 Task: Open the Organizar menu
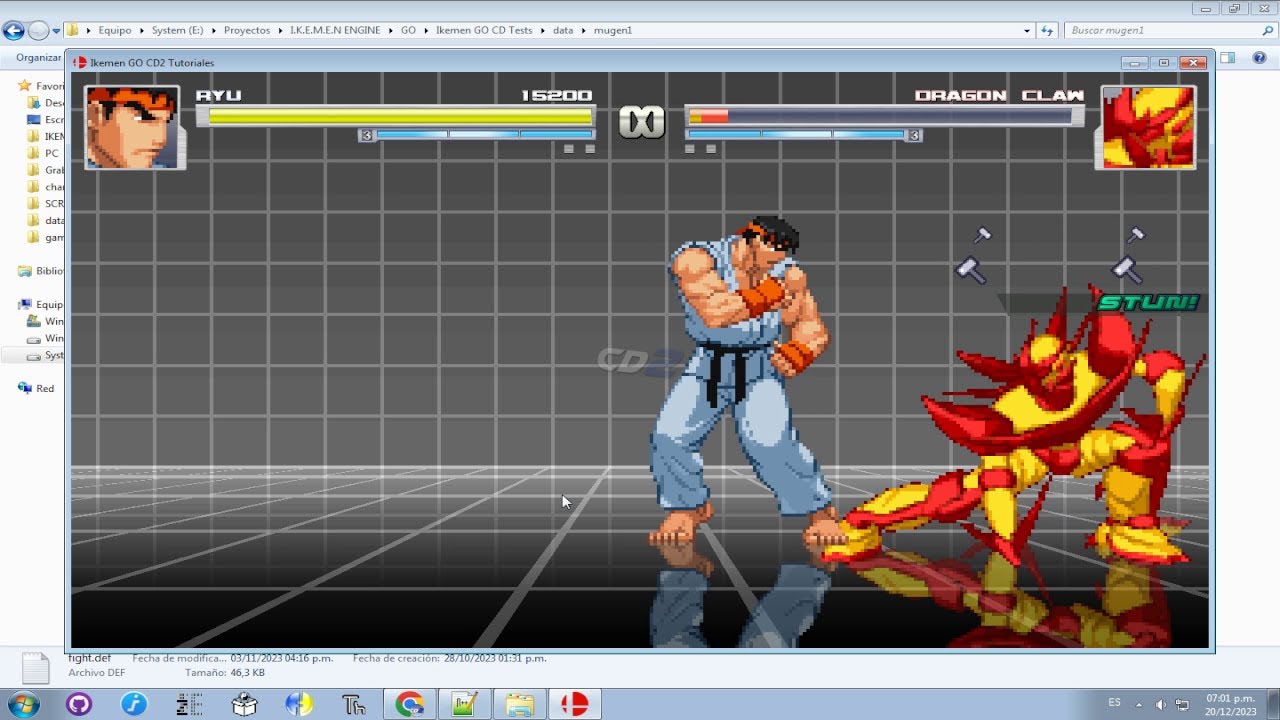pos(38,58)
